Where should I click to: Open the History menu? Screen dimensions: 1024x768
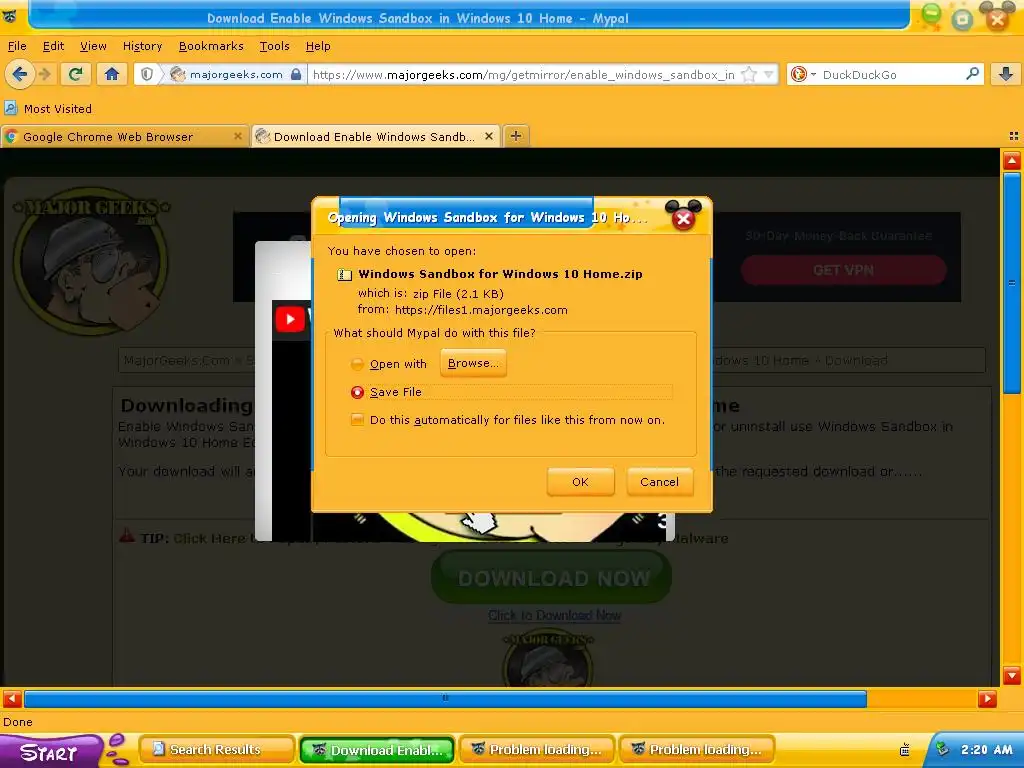142,46
